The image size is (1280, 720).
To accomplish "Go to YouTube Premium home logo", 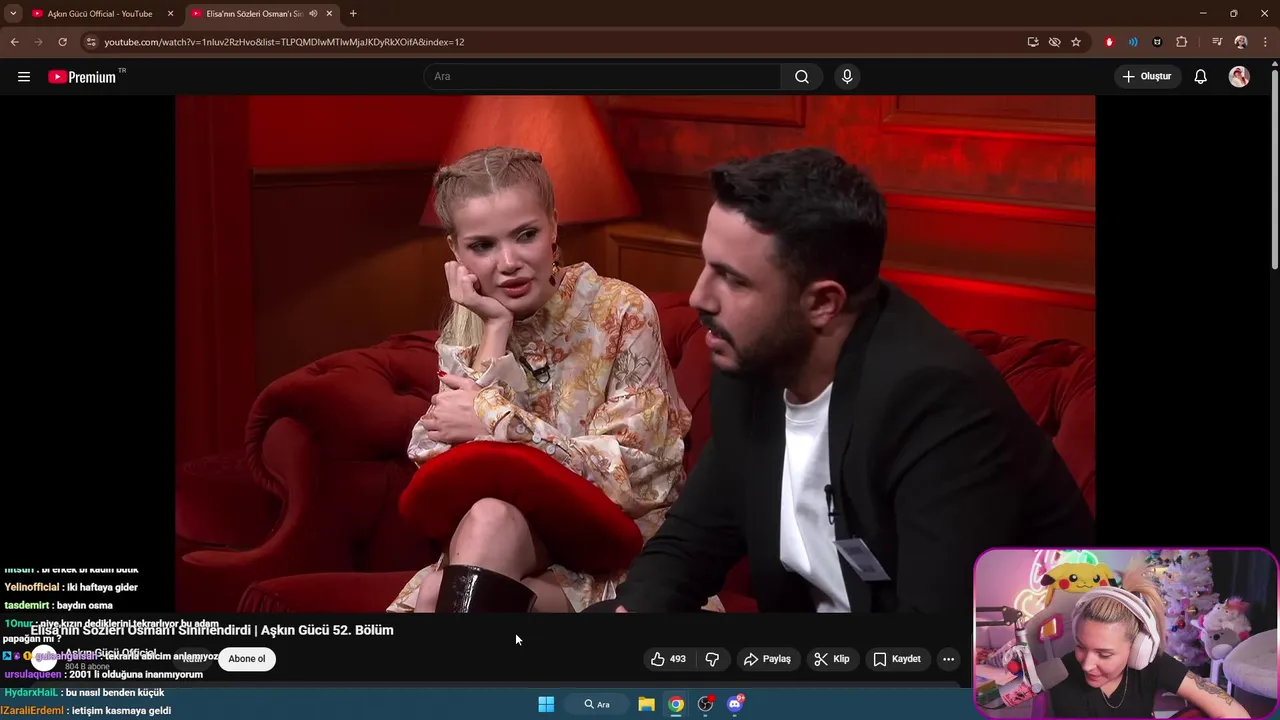I will pos(83,77).
